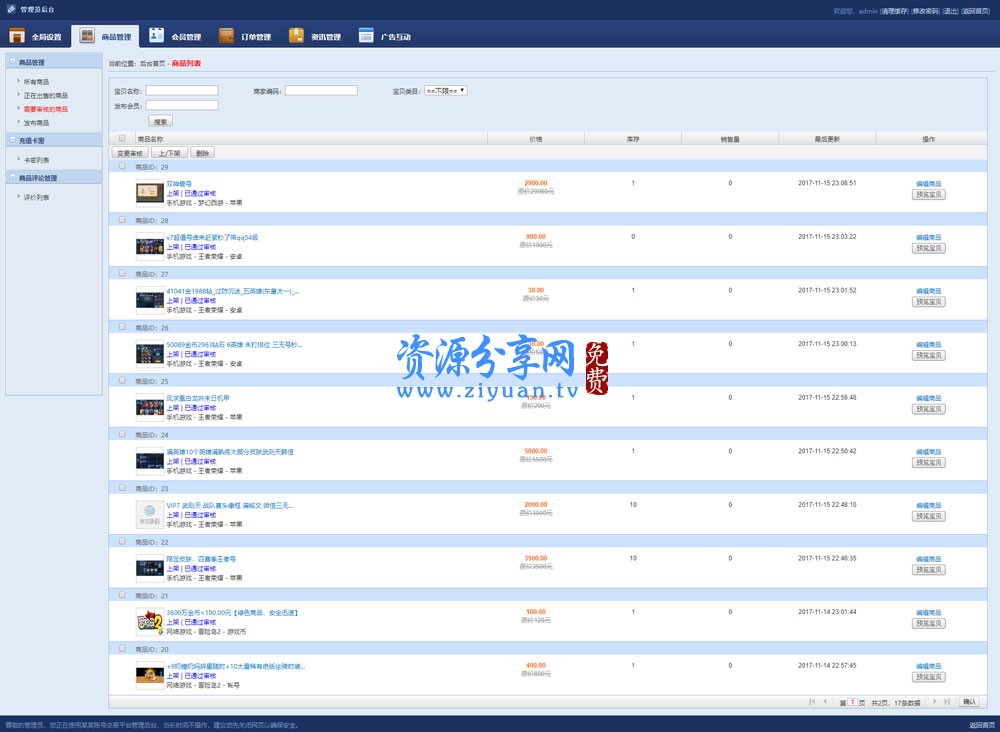Check the box for 商品ID 27
This screenshot has height=732, width=1000.
(x=122, y=274)
